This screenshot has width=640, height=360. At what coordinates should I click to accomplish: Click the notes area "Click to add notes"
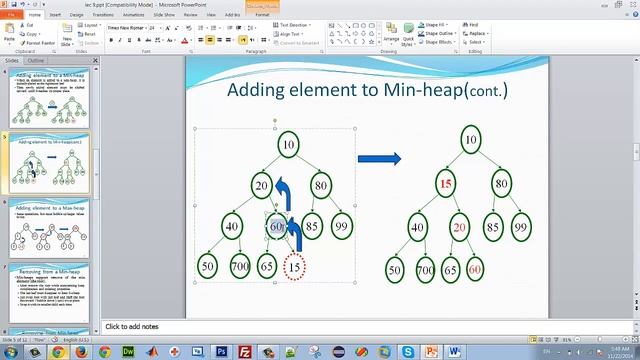[132, 327]
